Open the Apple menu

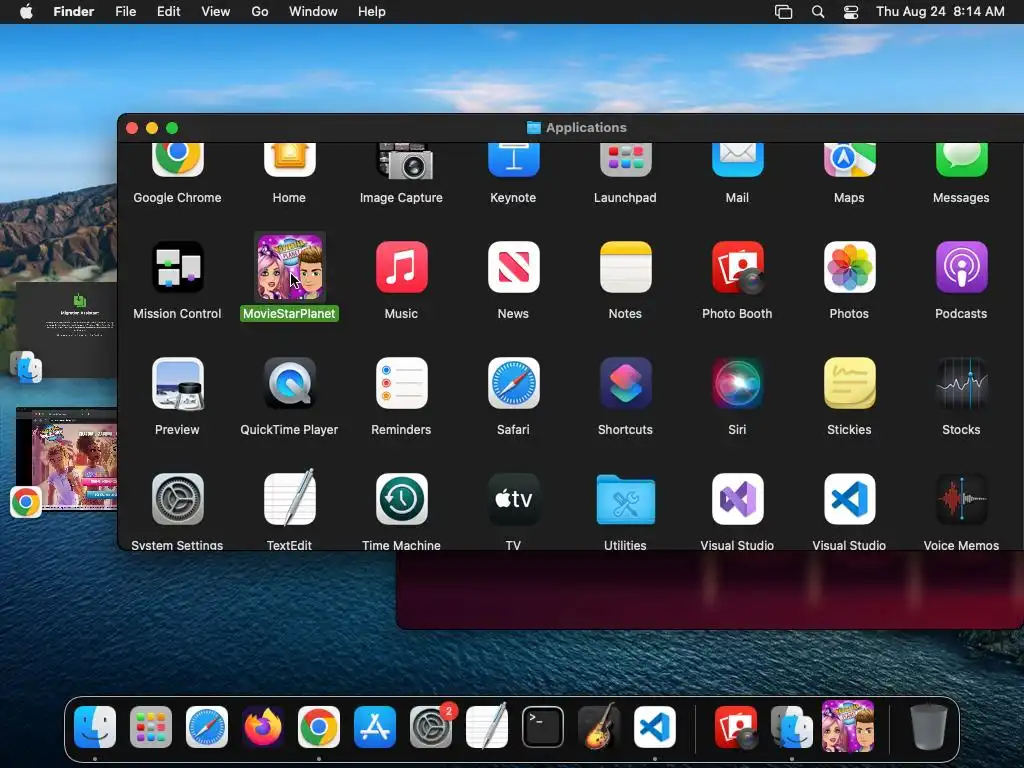(x=26, y=11)
